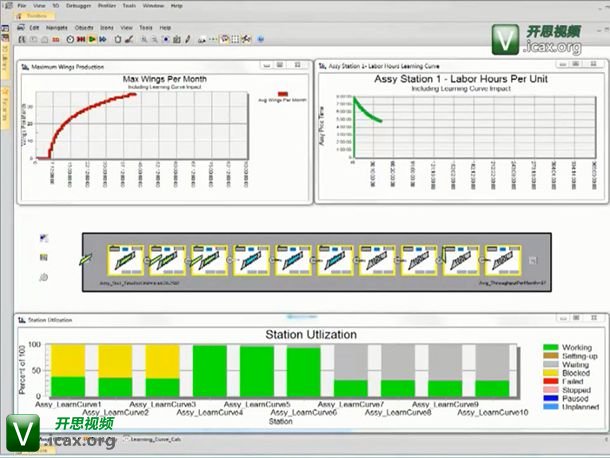The height and width of the screenshot is (458, 610).
Task: Click the green source part at the line start
Action: [x=86, y=259]
